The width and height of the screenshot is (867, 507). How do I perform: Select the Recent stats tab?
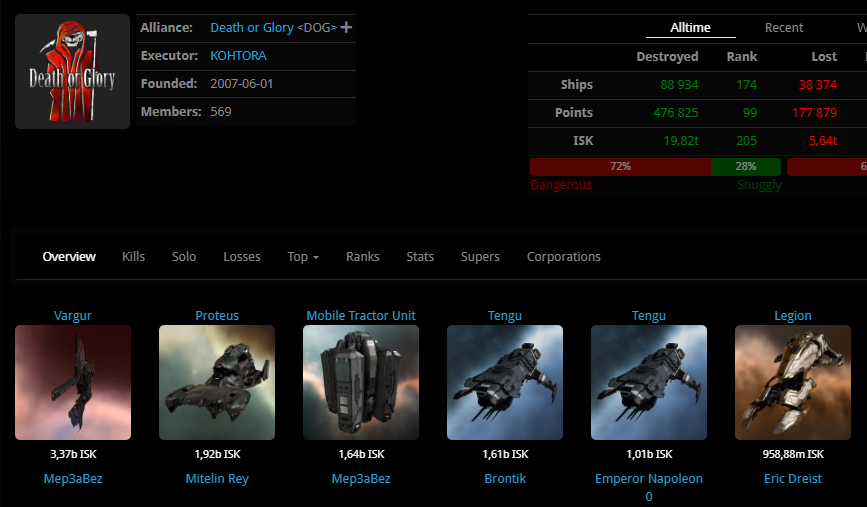[784, 28]
